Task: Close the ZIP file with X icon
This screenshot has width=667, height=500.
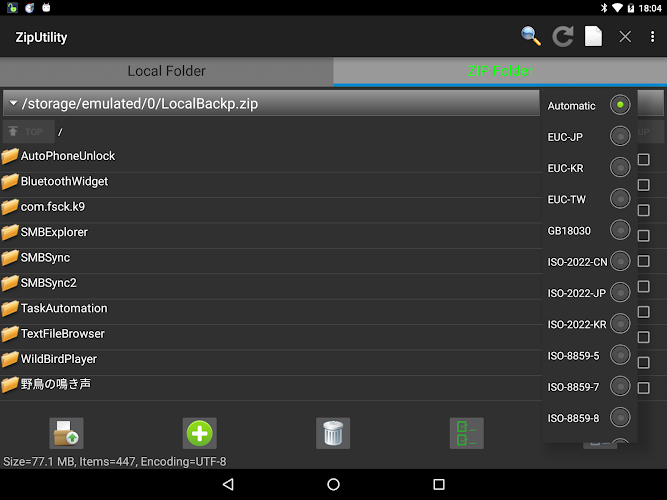Action: (x=625, y=37)
